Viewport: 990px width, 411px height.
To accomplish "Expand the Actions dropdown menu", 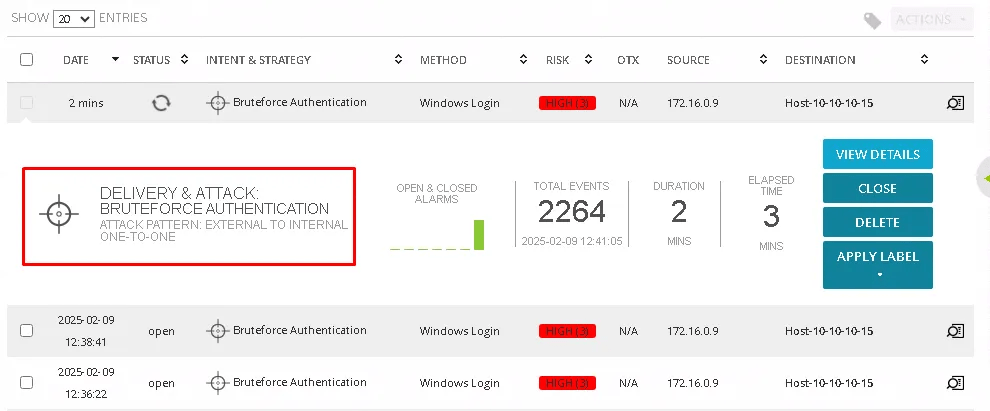I will pyautogui.click(x=932, y=20).
